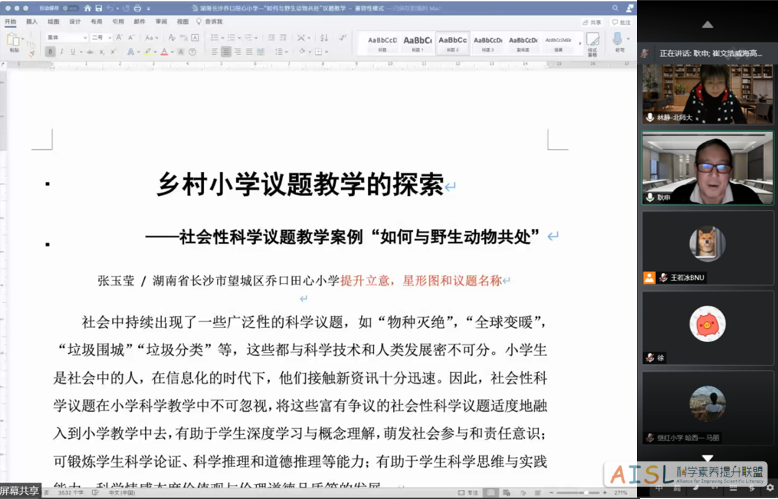Image resolution: width=778 pixels, height=499 pixels.
Task: Toggle Superscript formatting
Action: (x=113, y=52)
